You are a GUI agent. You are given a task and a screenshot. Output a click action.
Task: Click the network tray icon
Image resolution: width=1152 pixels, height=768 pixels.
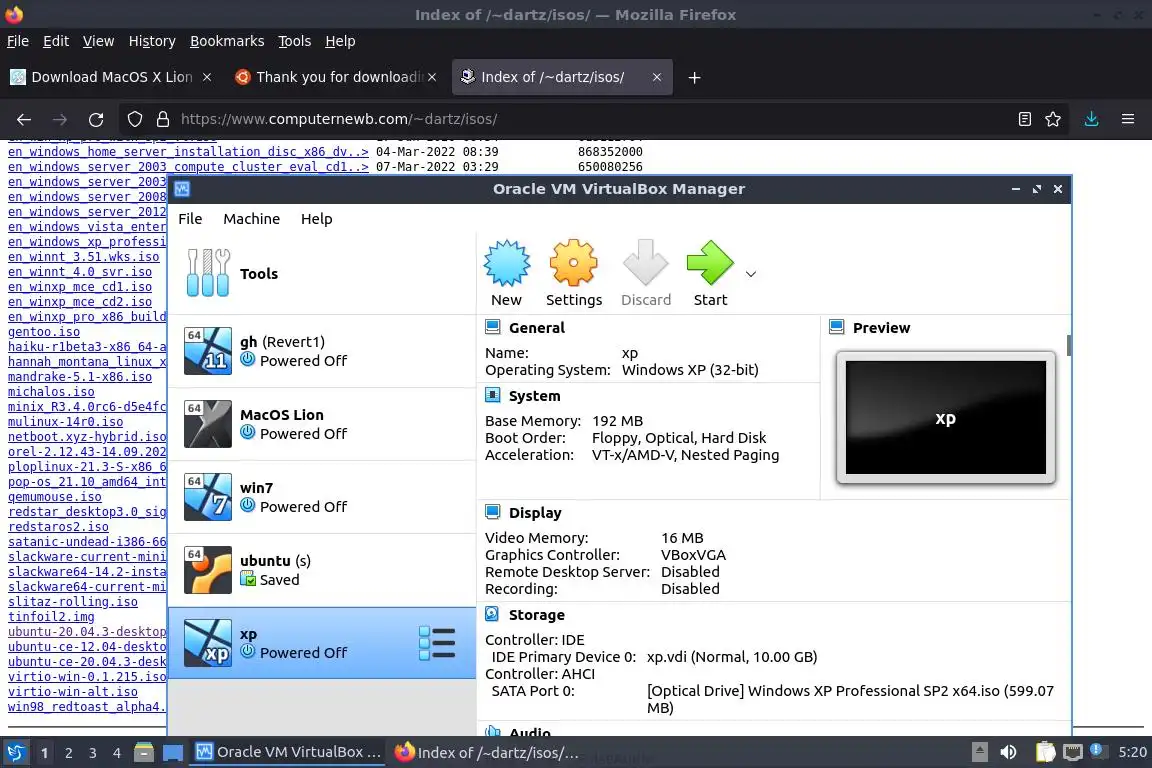click(x=1073, y=752)
